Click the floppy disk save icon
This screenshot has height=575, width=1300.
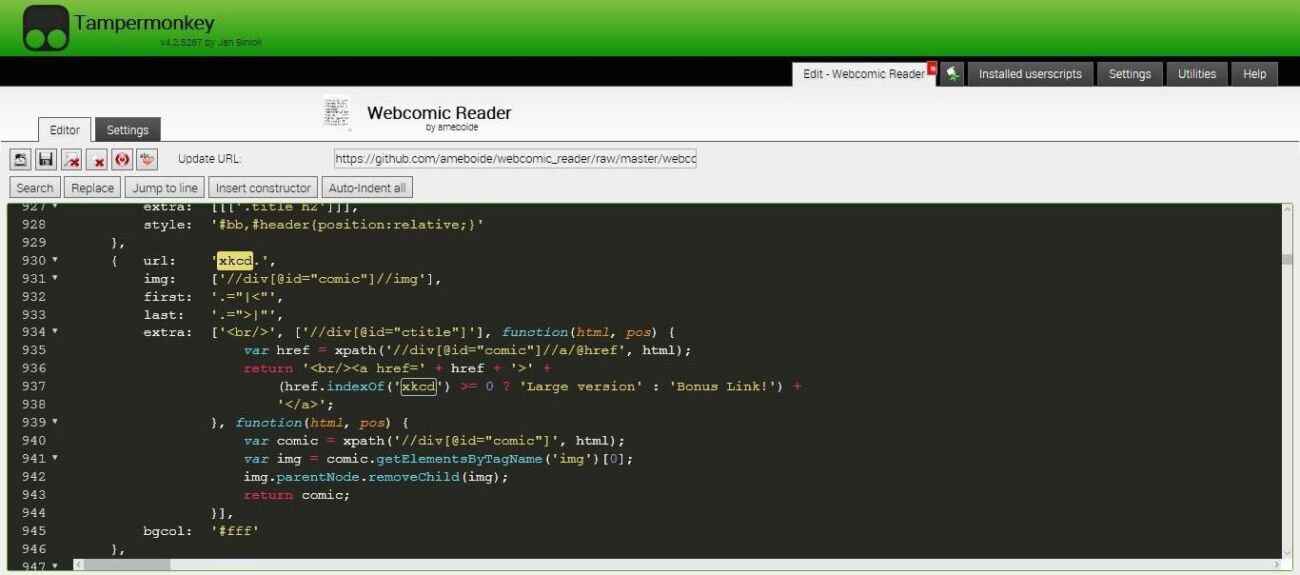pyautogui.click(x=45, y=159)
